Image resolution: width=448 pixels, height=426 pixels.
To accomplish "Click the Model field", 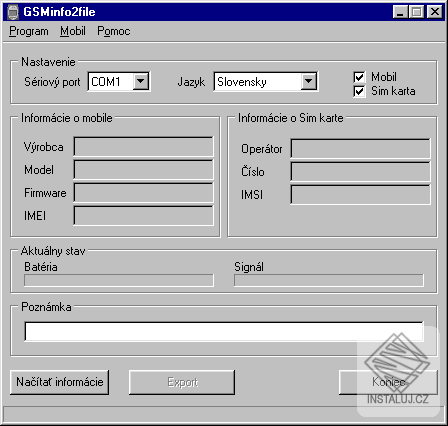I will 143,169.
